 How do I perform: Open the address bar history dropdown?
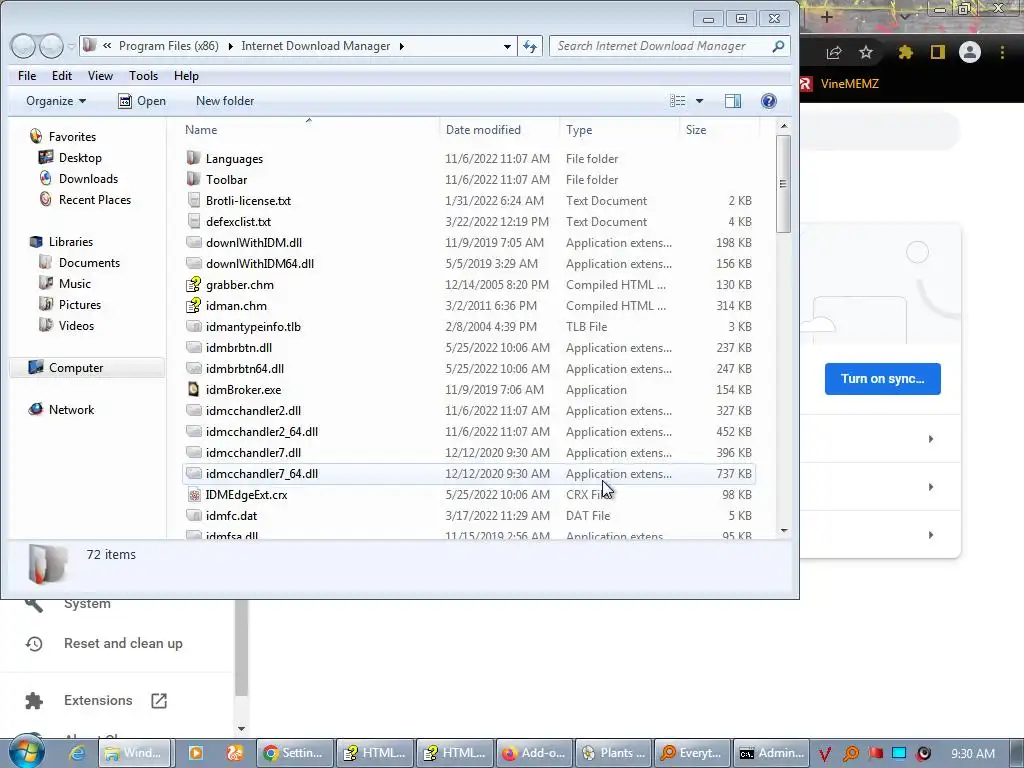pos(507,46)
